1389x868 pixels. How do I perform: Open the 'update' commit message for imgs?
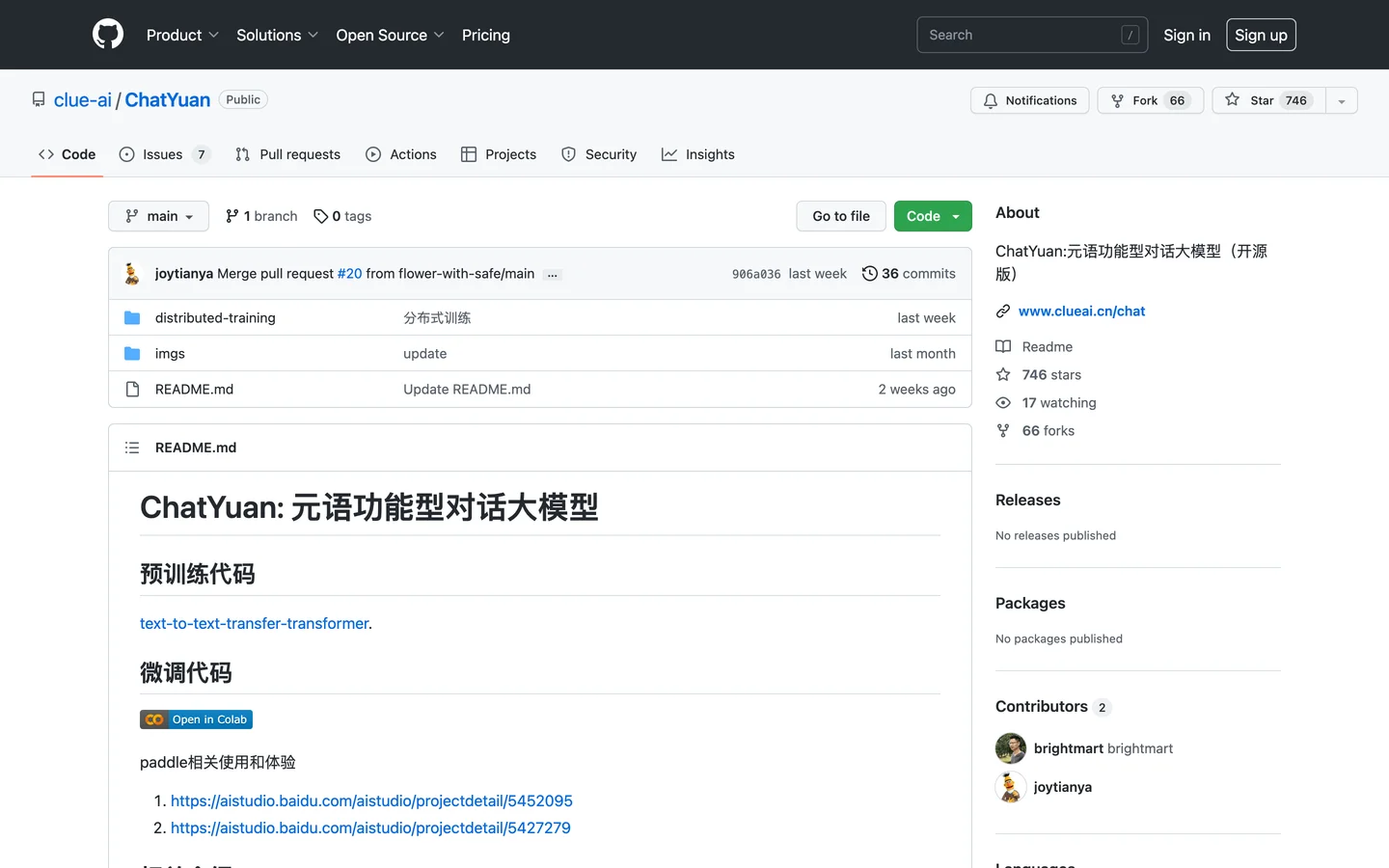click(424, 353)
